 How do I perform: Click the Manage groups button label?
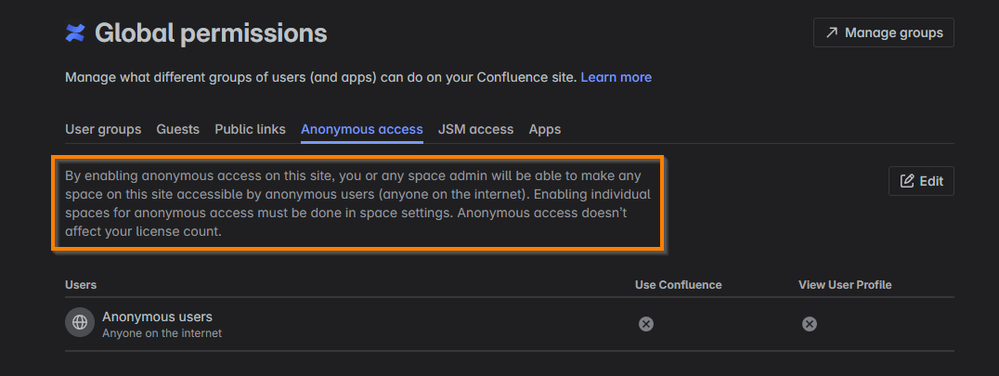894,33
